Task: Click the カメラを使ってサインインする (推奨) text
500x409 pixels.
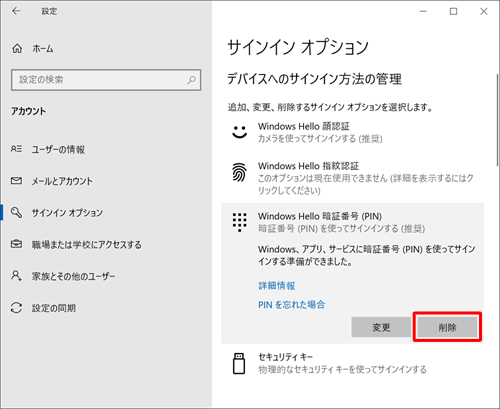Action: pos(320,138)
